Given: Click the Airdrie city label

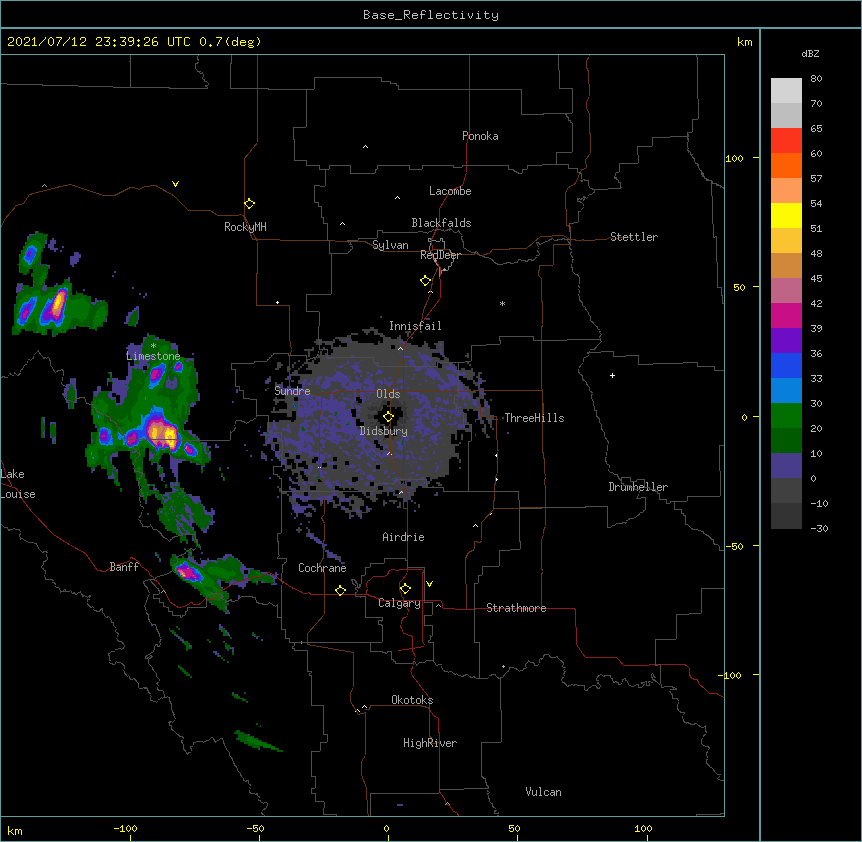Looking at the screenshot, I should 404,537.
